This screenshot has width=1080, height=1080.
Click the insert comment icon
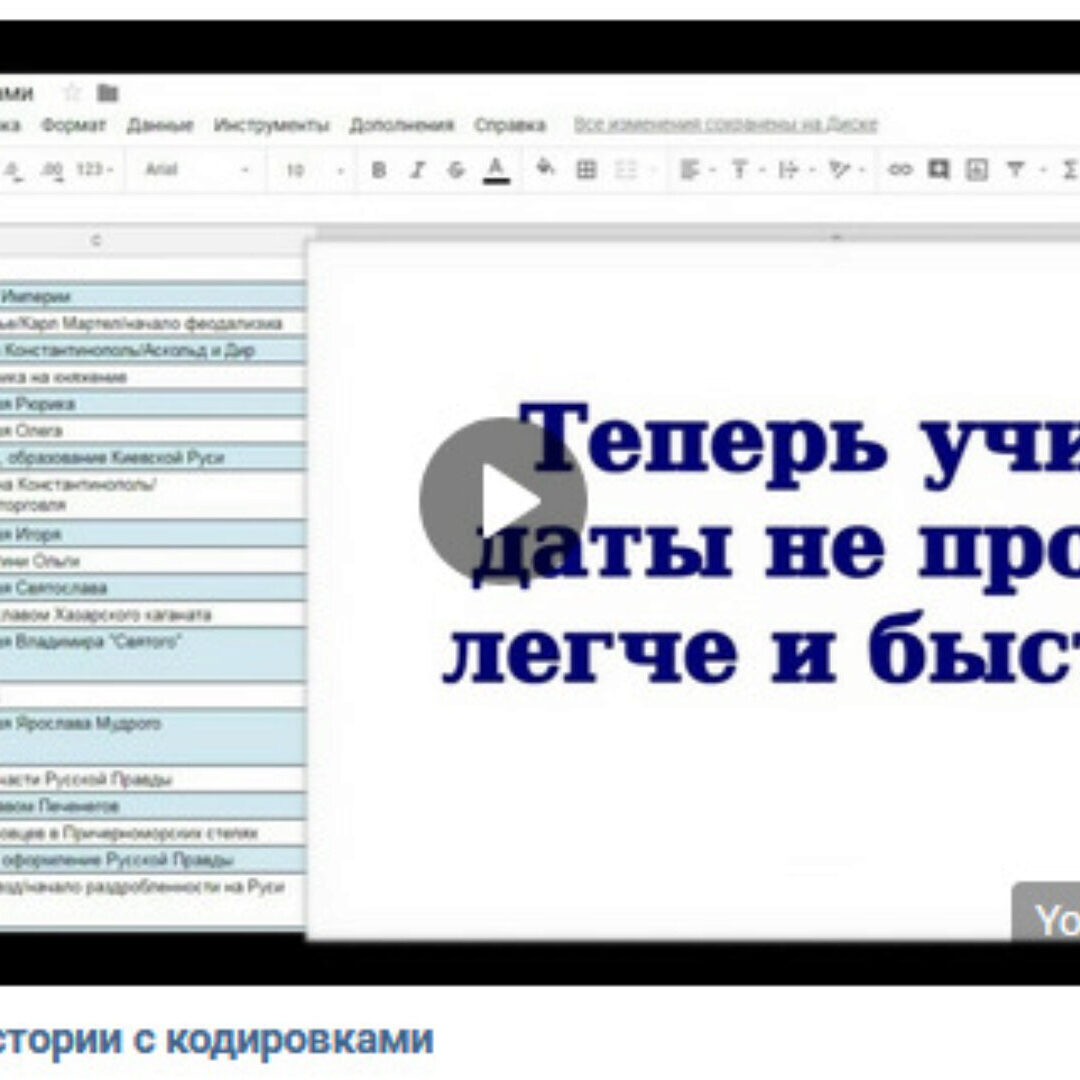938,170
